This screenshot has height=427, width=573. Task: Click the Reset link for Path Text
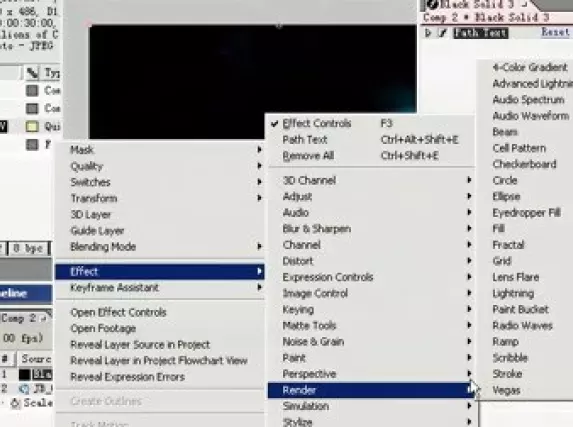tap(555, 32)
